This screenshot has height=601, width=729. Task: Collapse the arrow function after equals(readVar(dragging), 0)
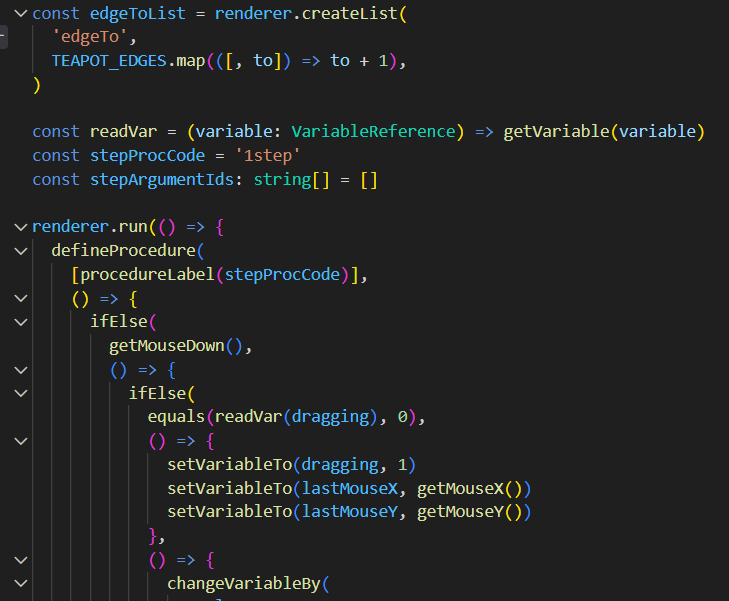tap(20, 441)
